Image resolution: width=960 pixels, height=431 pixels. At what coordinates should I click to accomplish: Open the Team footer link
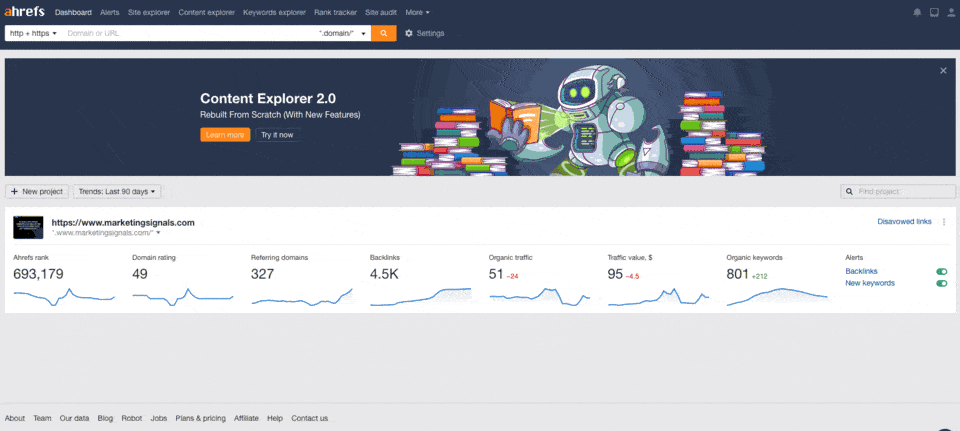click(42, 418)
